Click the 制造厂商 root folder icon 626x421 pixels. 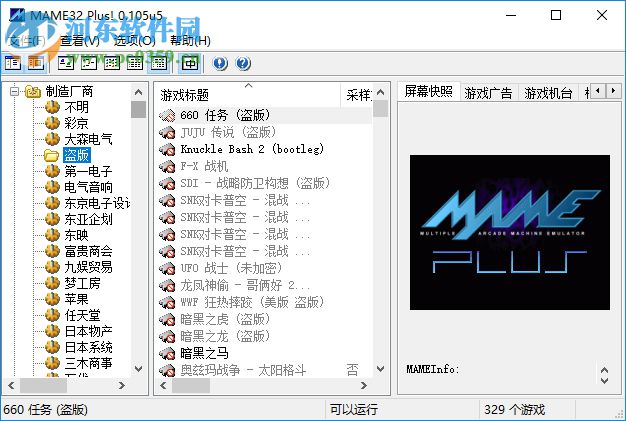(x=33, y=91)
